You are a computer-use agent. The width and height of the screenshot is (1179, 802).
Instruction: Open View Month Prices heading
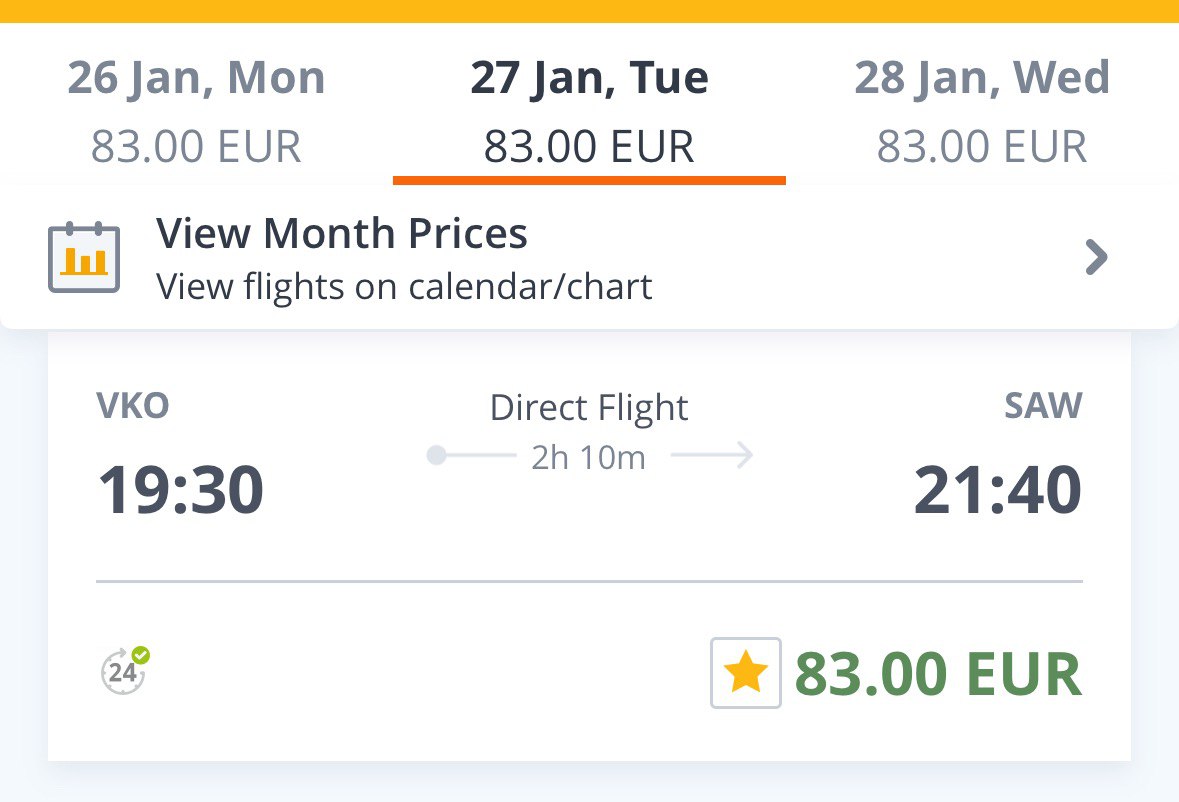coord(341,233)
